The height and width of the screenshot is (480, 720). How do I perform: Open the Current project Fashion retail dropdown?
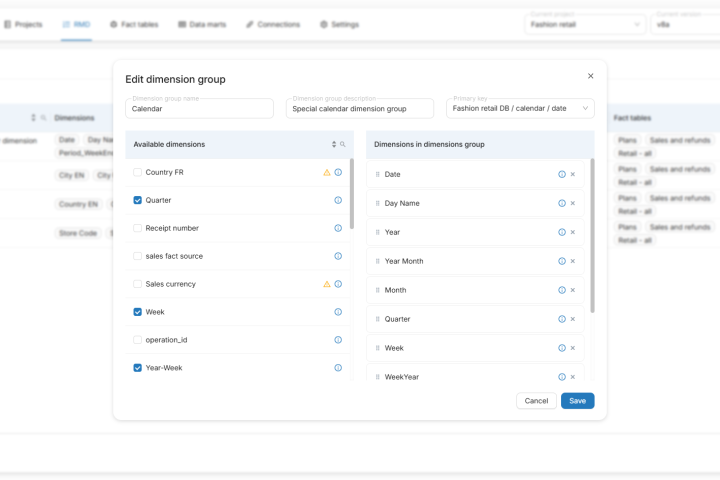(x=585, y=24)
